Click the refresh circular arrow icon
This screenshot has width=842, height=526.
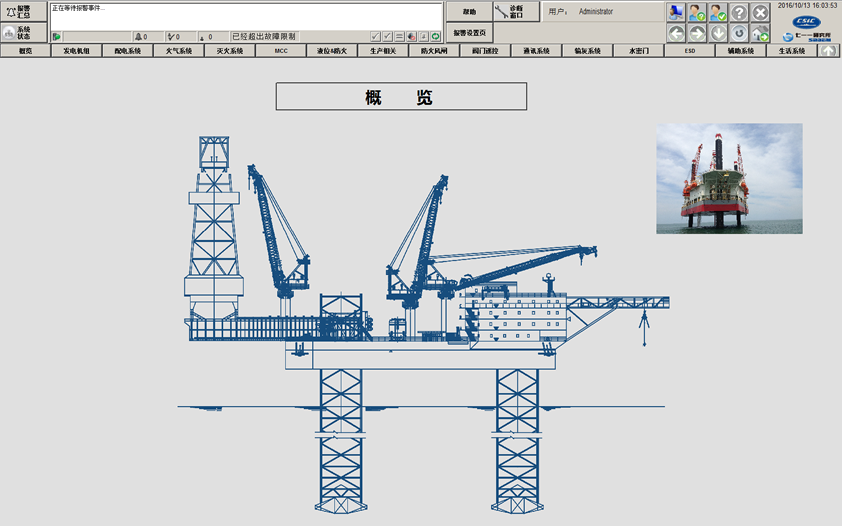(739, 33)
